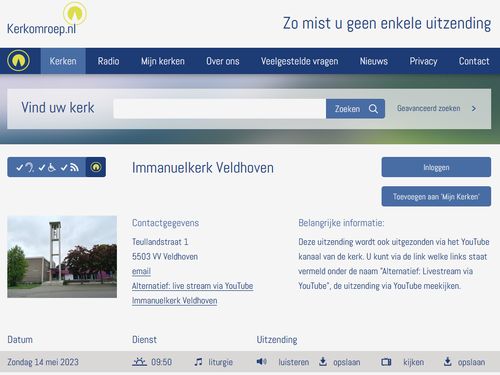Open the liturgie link
500x375 pixels.
pos(220,362)
